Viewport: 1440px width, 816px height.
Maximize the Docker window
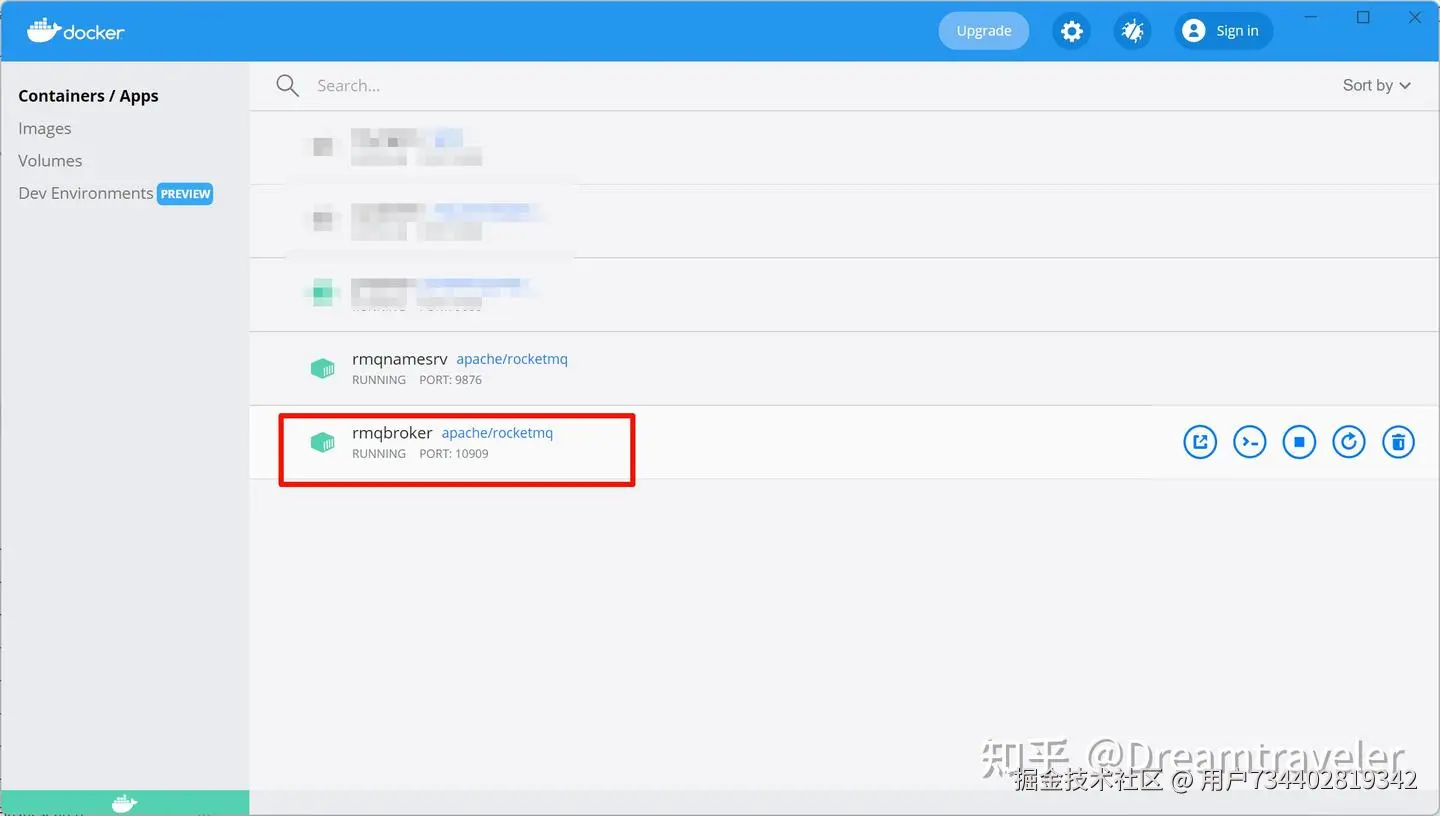1363,18
